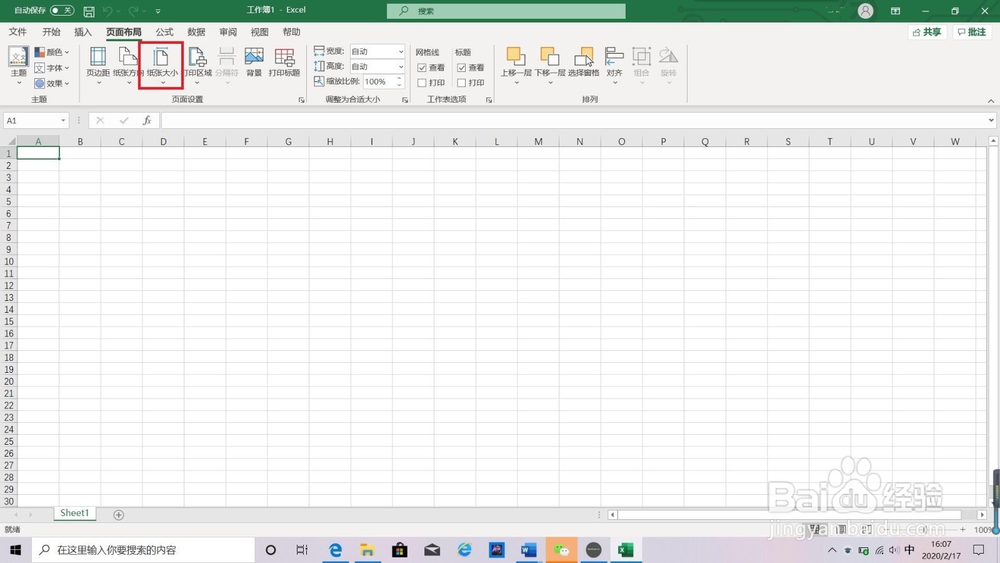Screen dimensions: 1000x563
Task: Click the Share (共享) button
Action: point(927,32)
